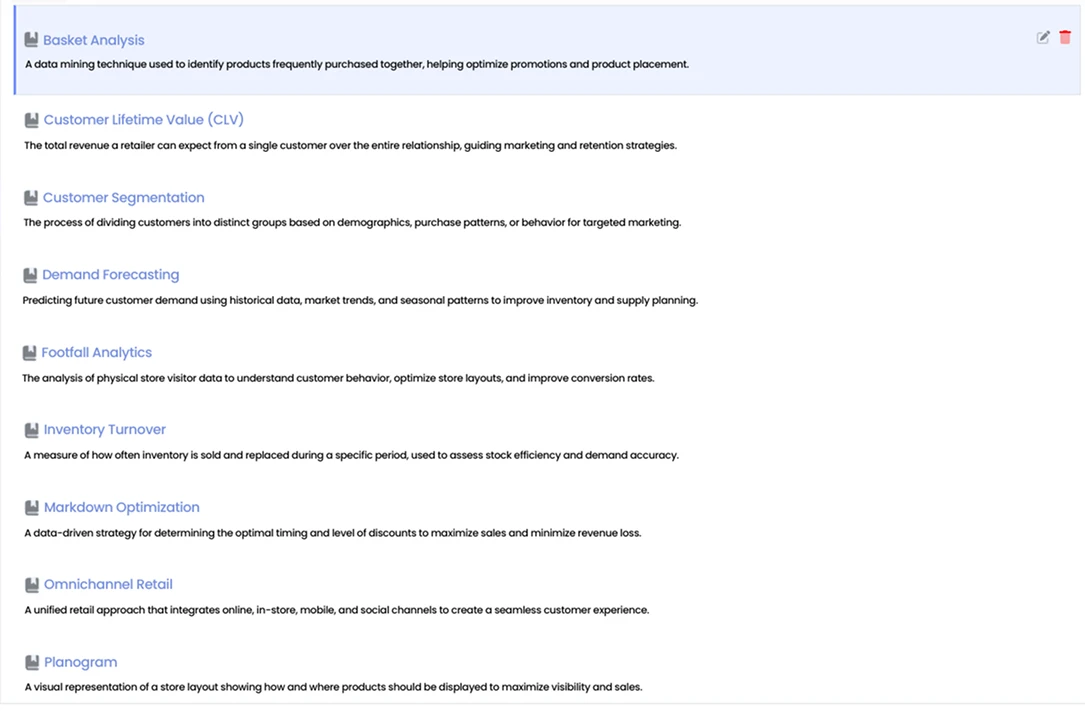Click the book icon beside Basket Analysis
The width and height of the screenshot is (1085, 726).
click(31, 41)
